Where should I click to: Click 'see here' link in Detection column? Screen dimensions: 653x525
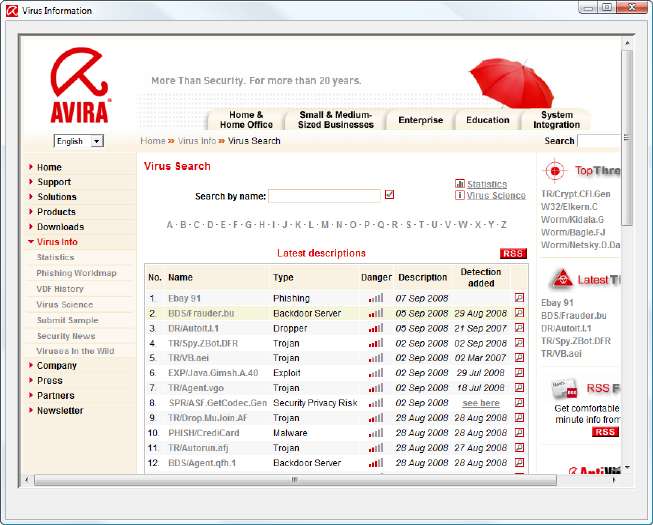point(480,403)
